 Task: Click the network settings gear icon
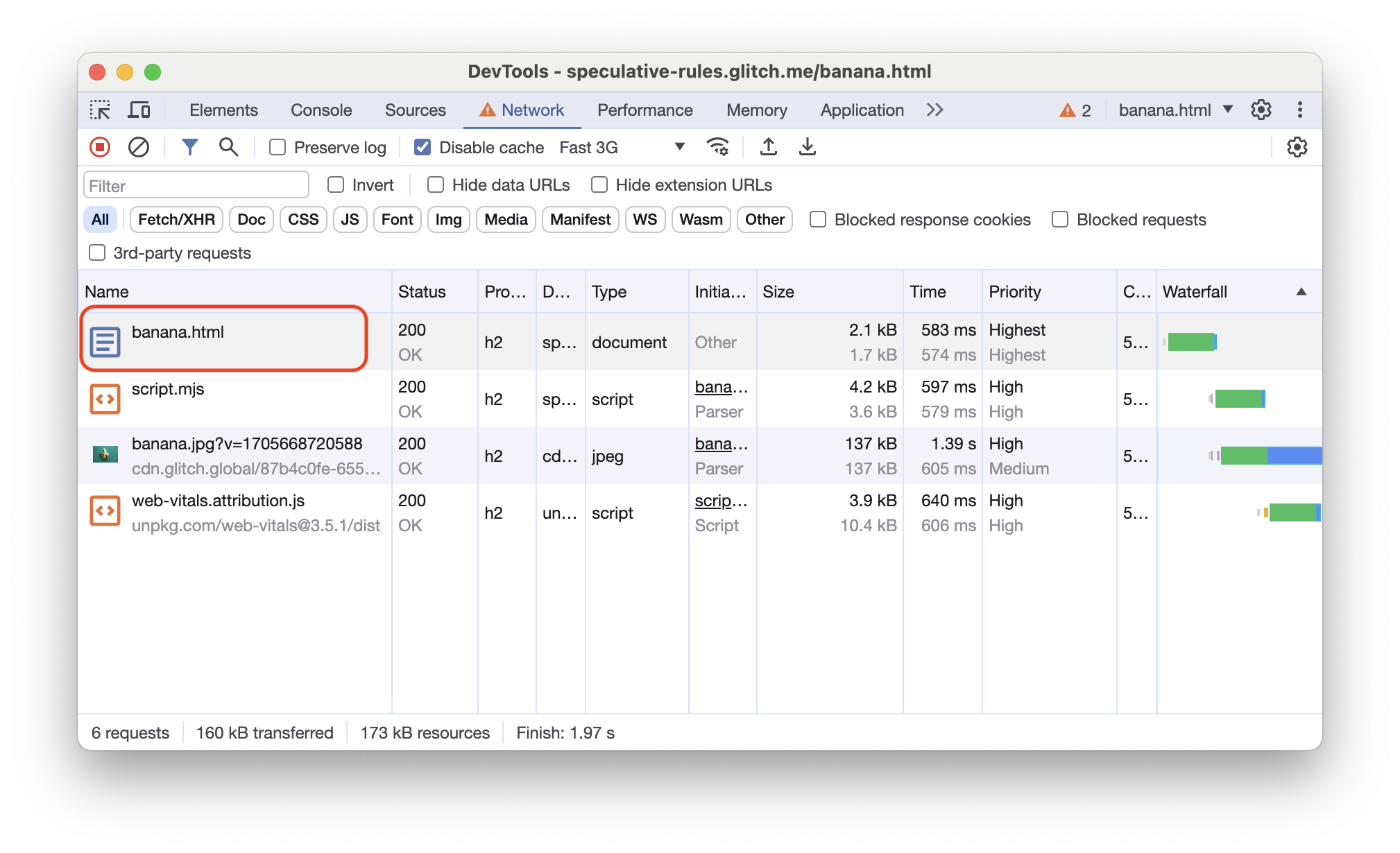(1297, 147)
